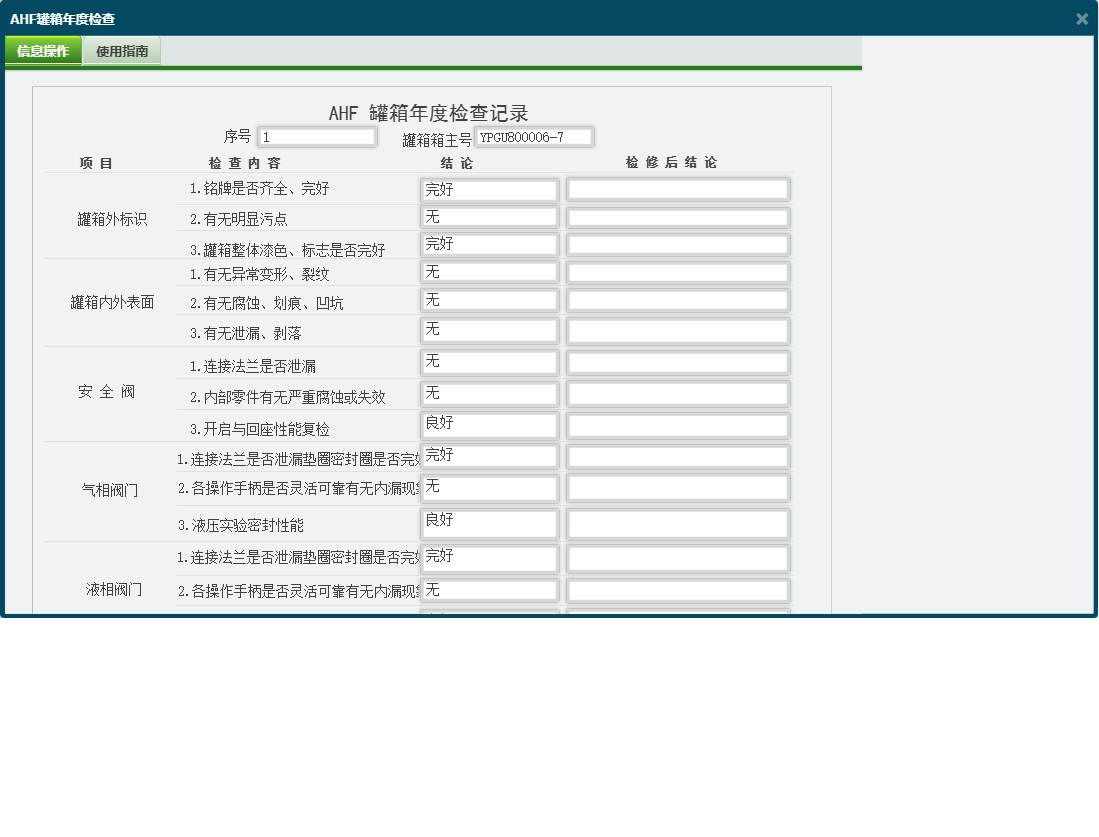The height and width of the screenshot is (837, 1099).
Task: Edit result for 液相阀门 各操作手柄是否灵活
Action: tap(489, 589)
